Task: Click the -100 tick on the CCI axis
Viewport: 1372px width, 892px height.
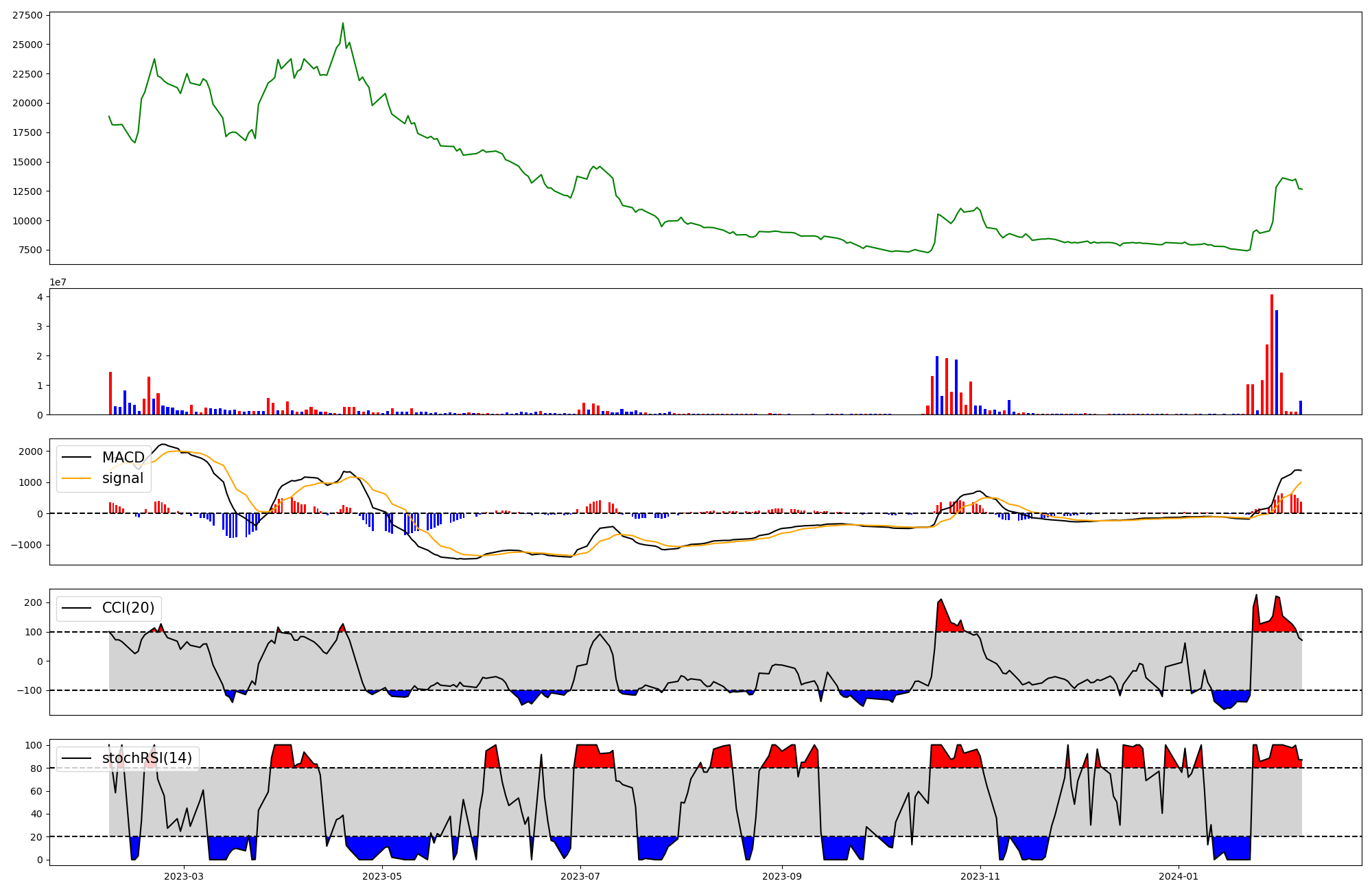Action: [x=30, y=690]
